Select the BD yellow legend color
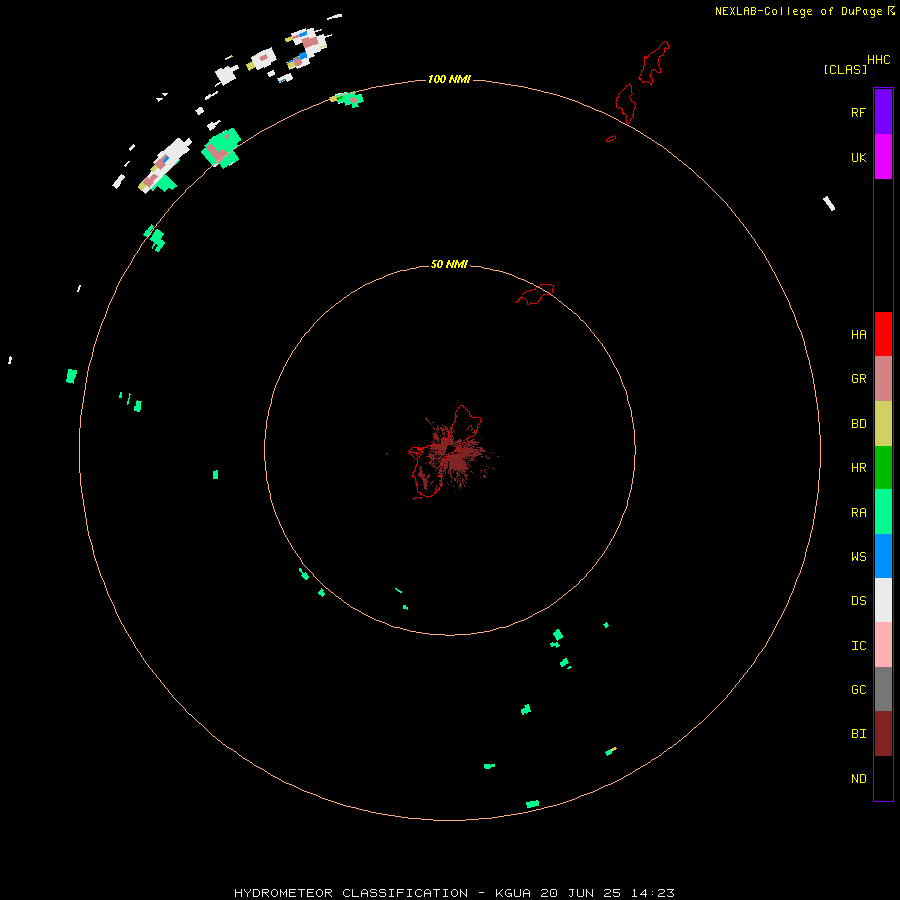 pyautogui.click(x=883, y=423)
